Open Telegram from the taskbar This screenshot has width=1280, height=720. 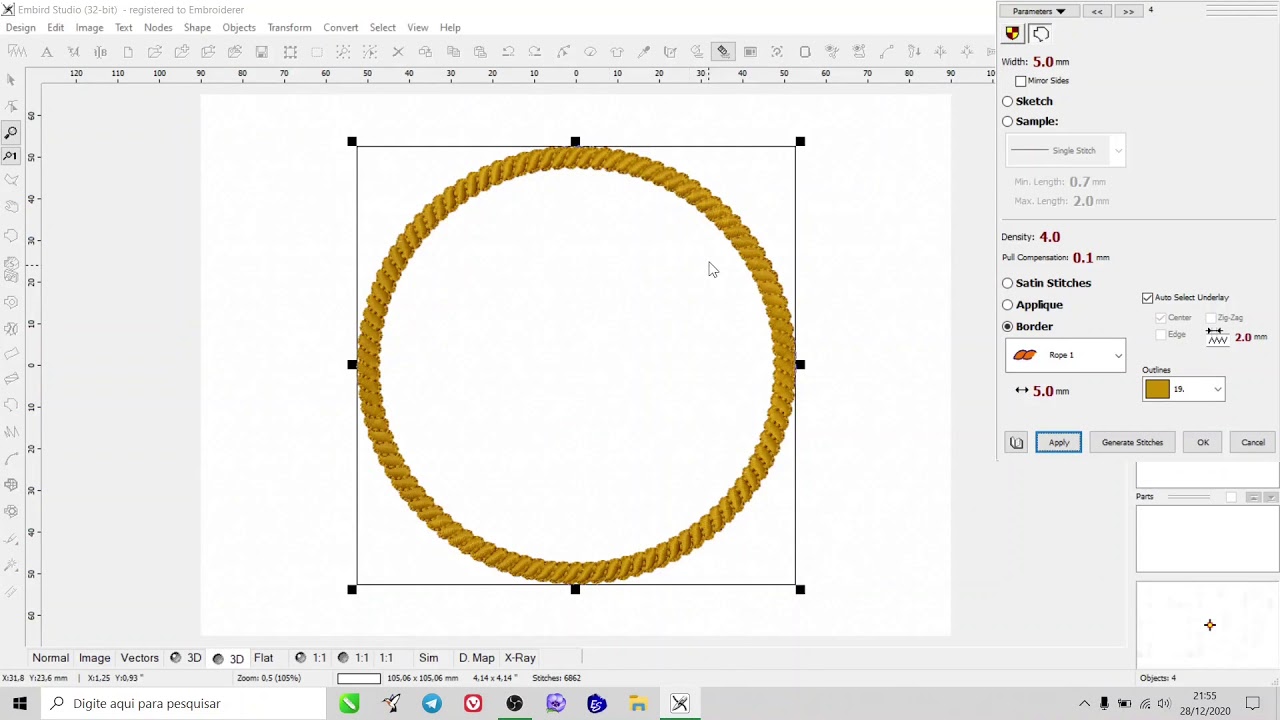431,703
